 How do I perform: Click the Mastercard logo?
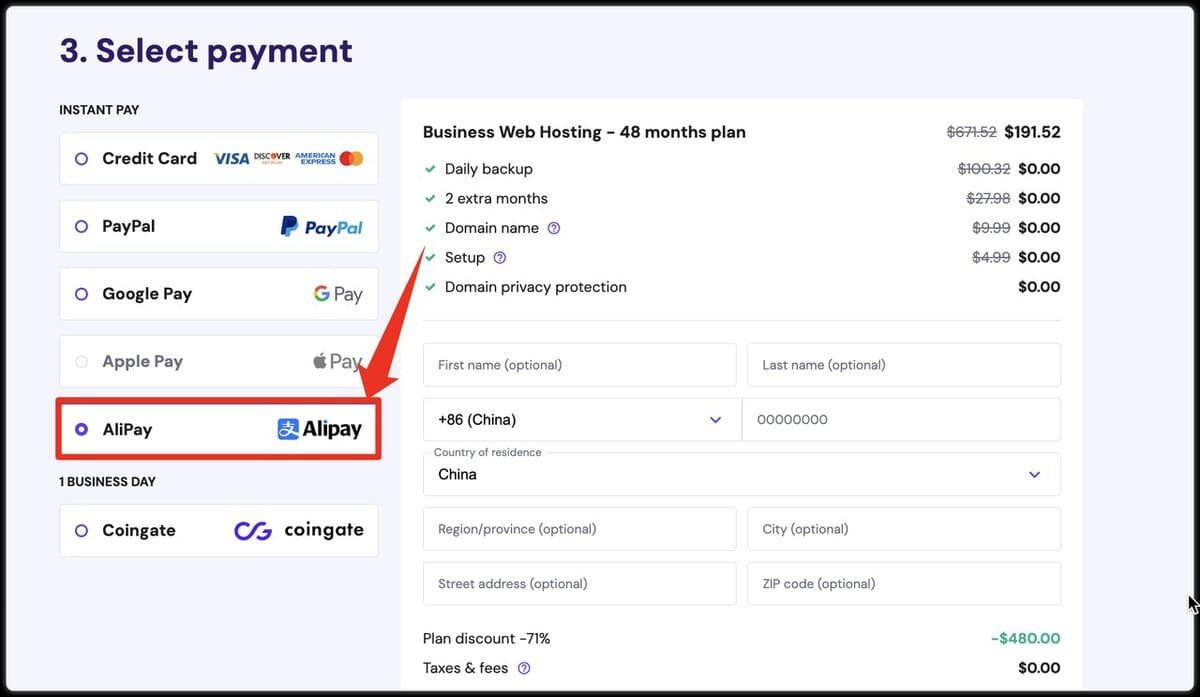pyautogui.click(x=351, y=159)
